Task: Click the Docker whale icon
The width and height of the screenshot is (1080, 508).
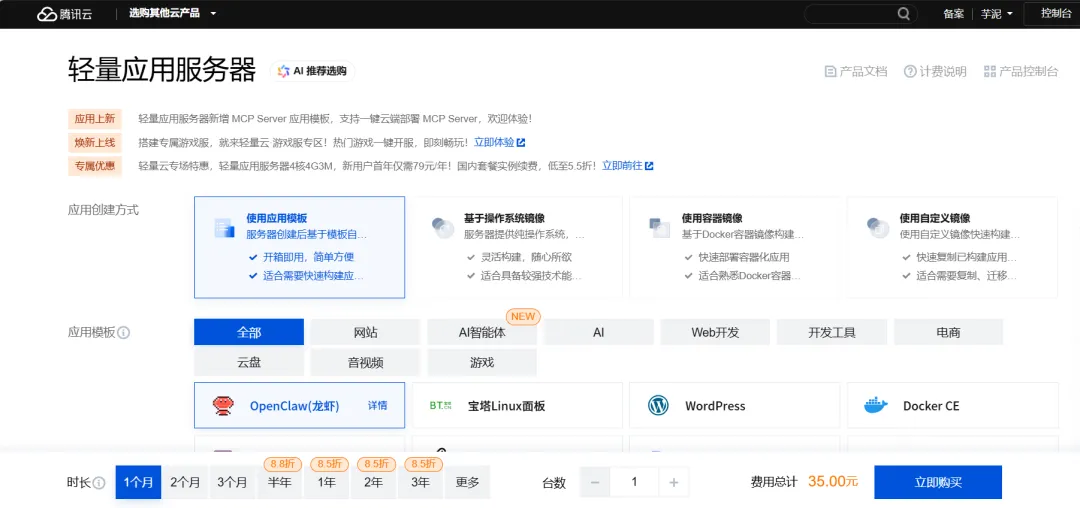Action: (x=876, y=405)
